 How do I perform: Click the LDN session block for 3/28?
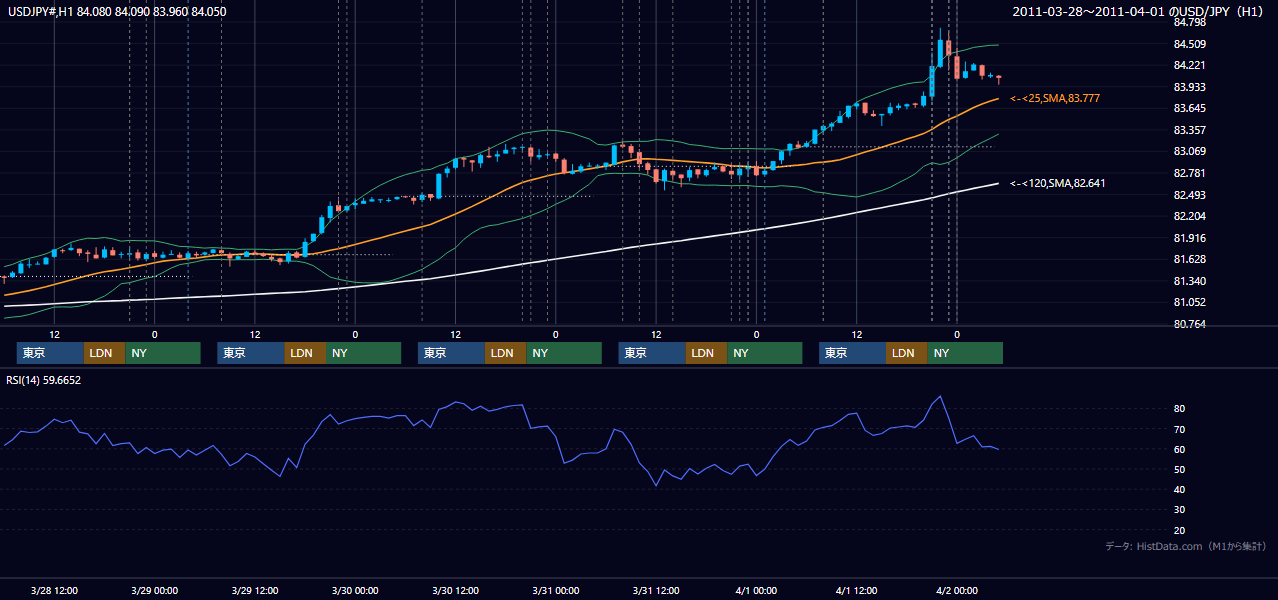tap(104, 353)
